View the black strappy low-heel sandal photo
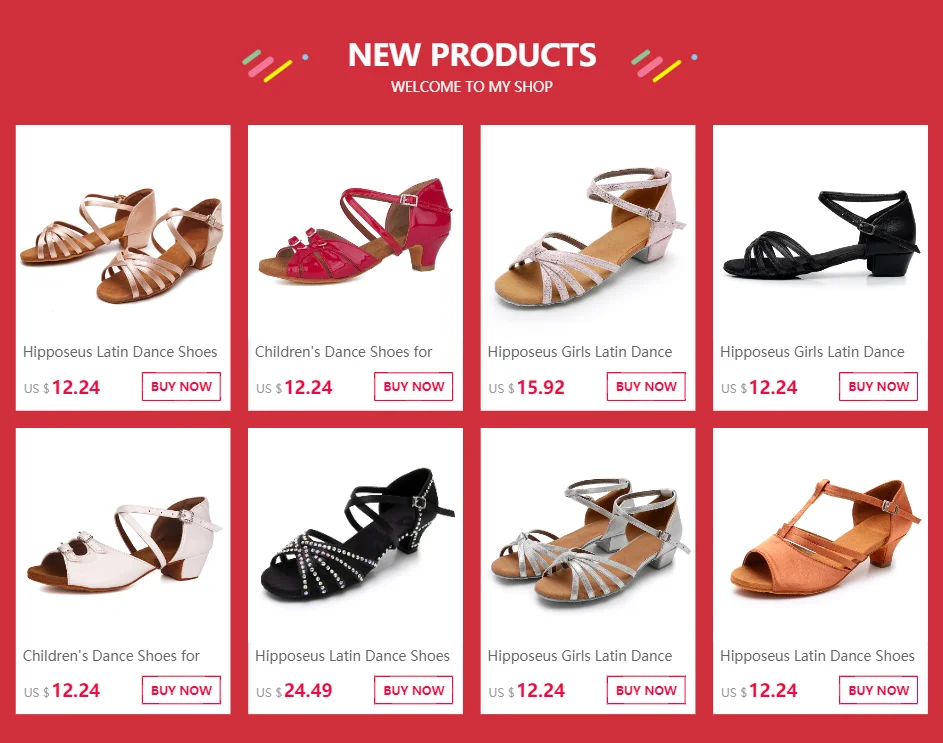Image resolution: width=943 pixels, height=743 pixels. (x=820, y=232)
